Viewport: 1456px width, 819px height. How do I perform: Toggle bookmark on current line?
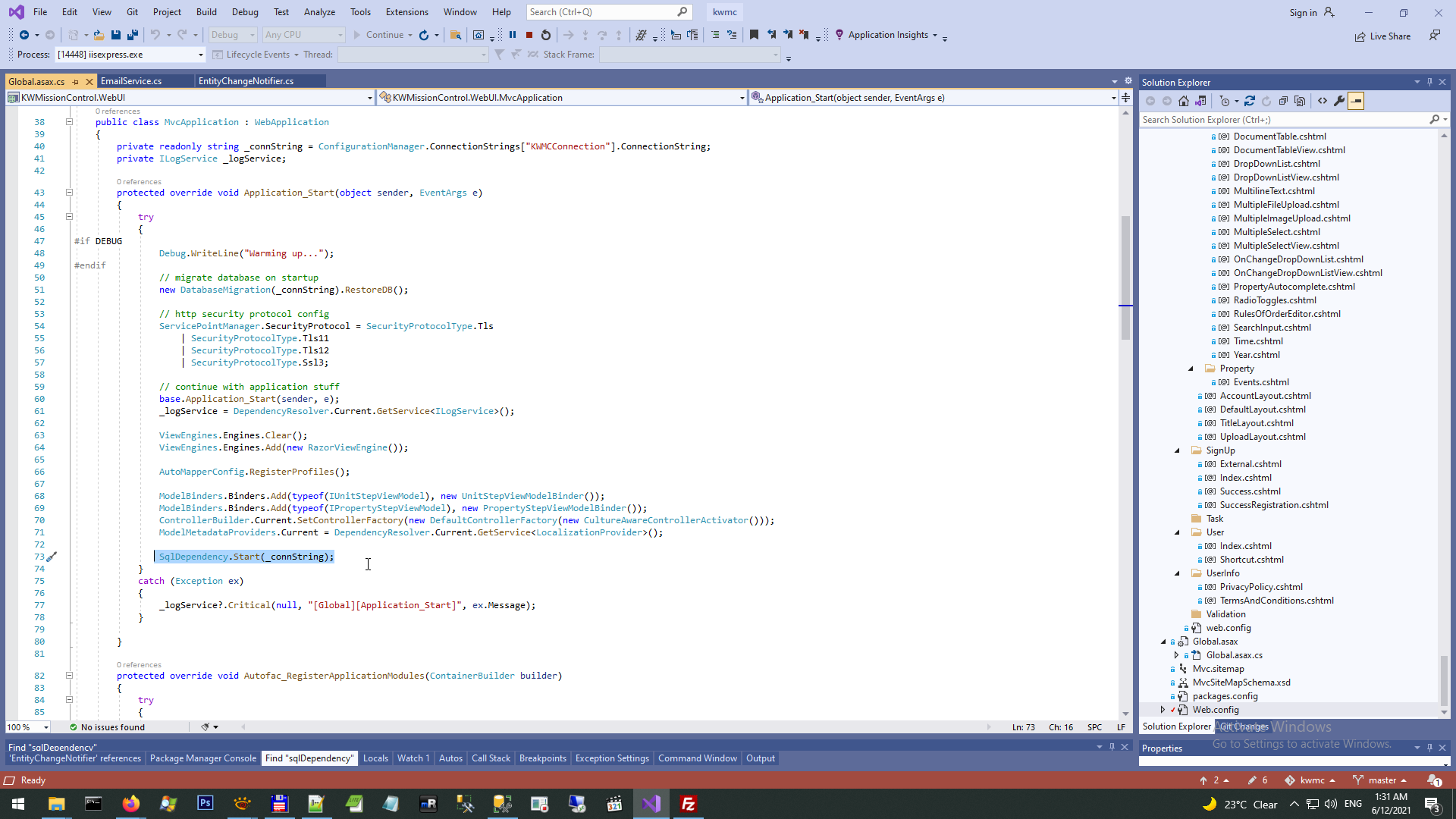754,35
